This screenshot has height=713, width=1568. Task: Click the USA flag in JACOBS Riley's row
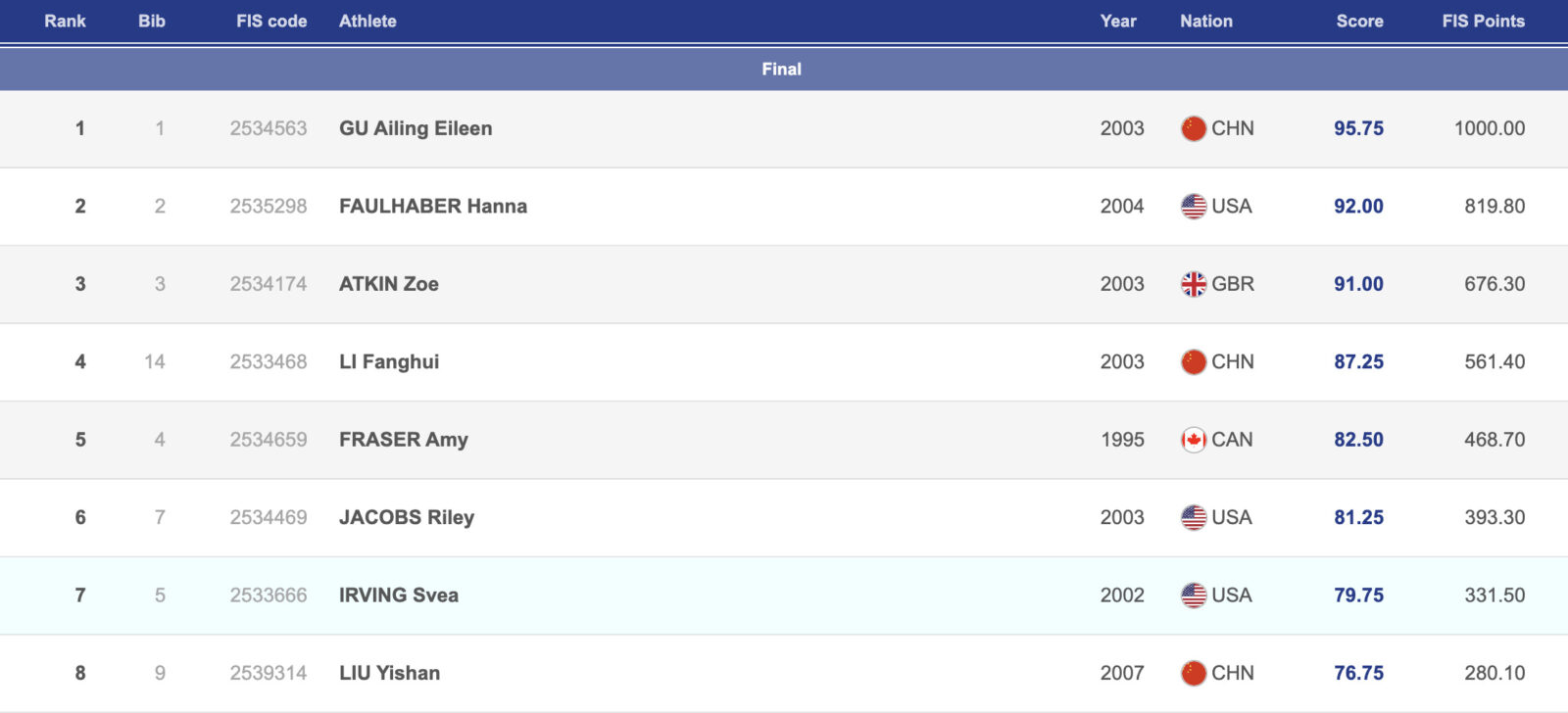click(x=1193, y=517)
